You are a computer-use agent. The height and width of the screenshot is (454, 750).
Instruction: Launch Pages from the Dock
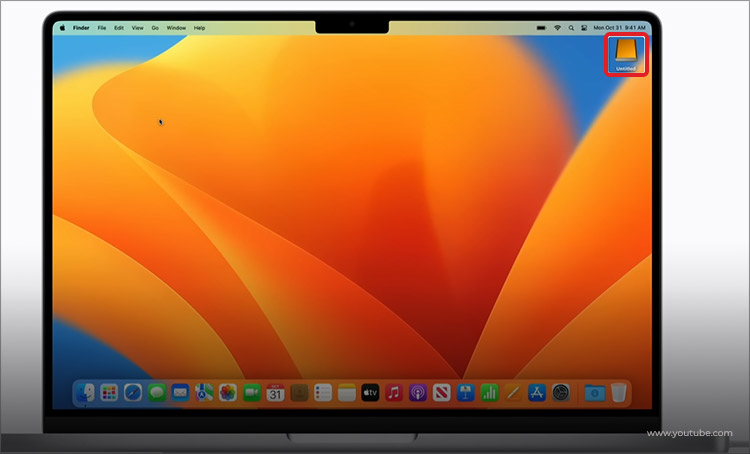click(513, 393)
